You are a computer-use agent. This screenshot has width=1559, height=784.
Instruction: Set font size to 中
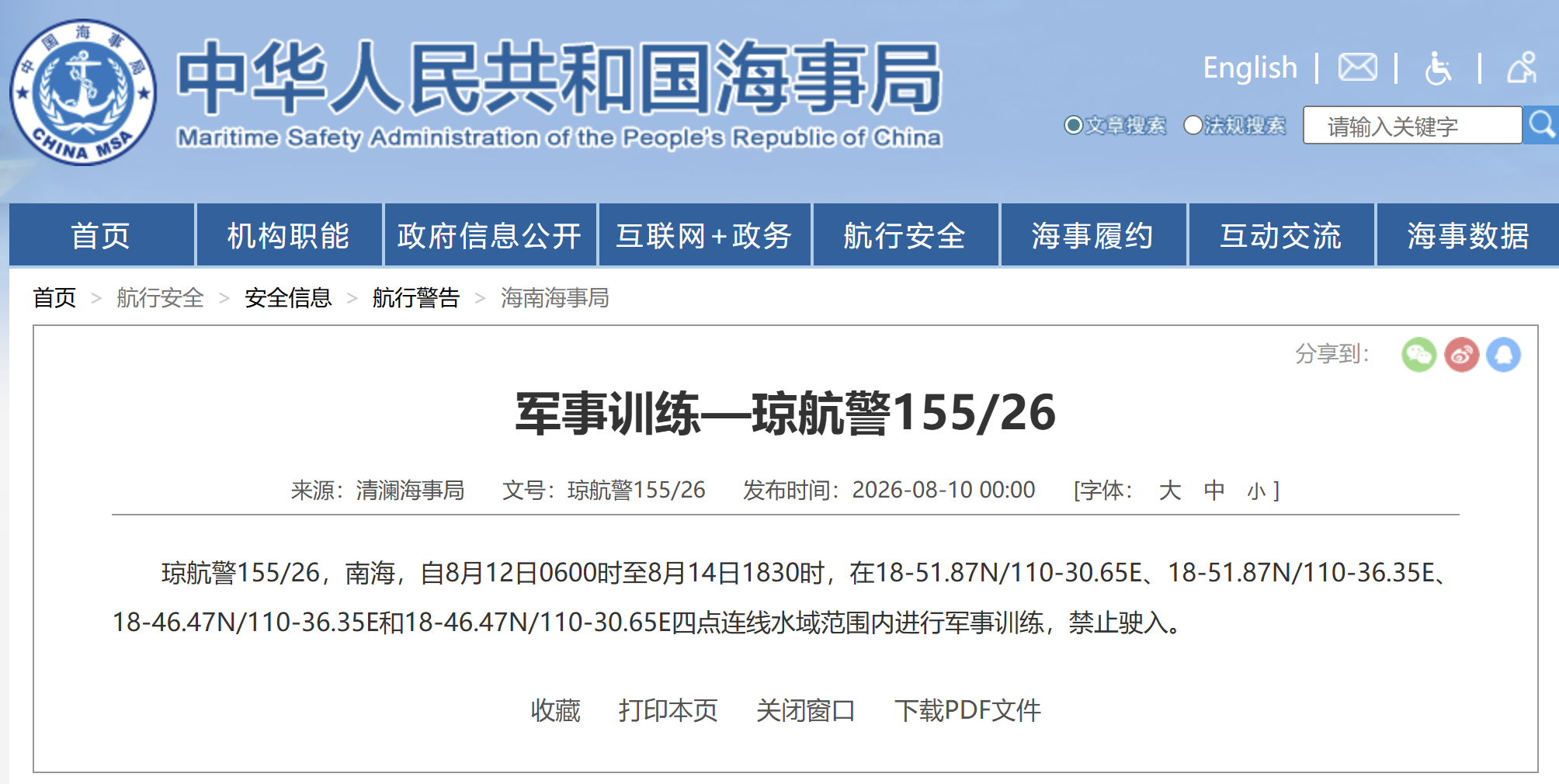[1214, 490]
